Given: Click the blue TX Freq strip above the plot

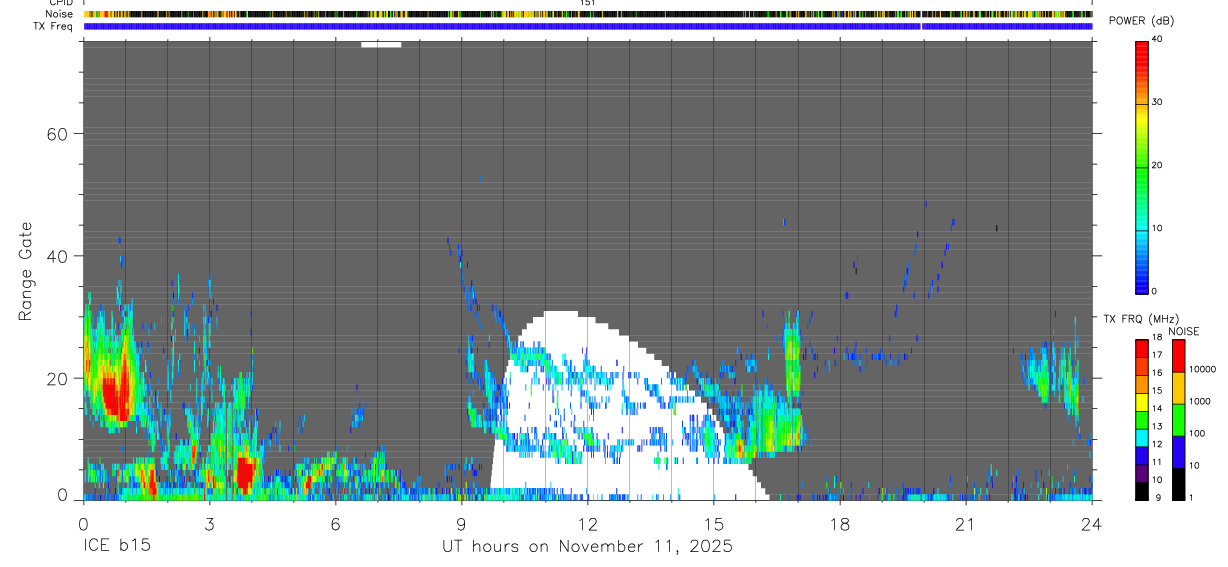Looking at the screenshot, I should (588, 26).
